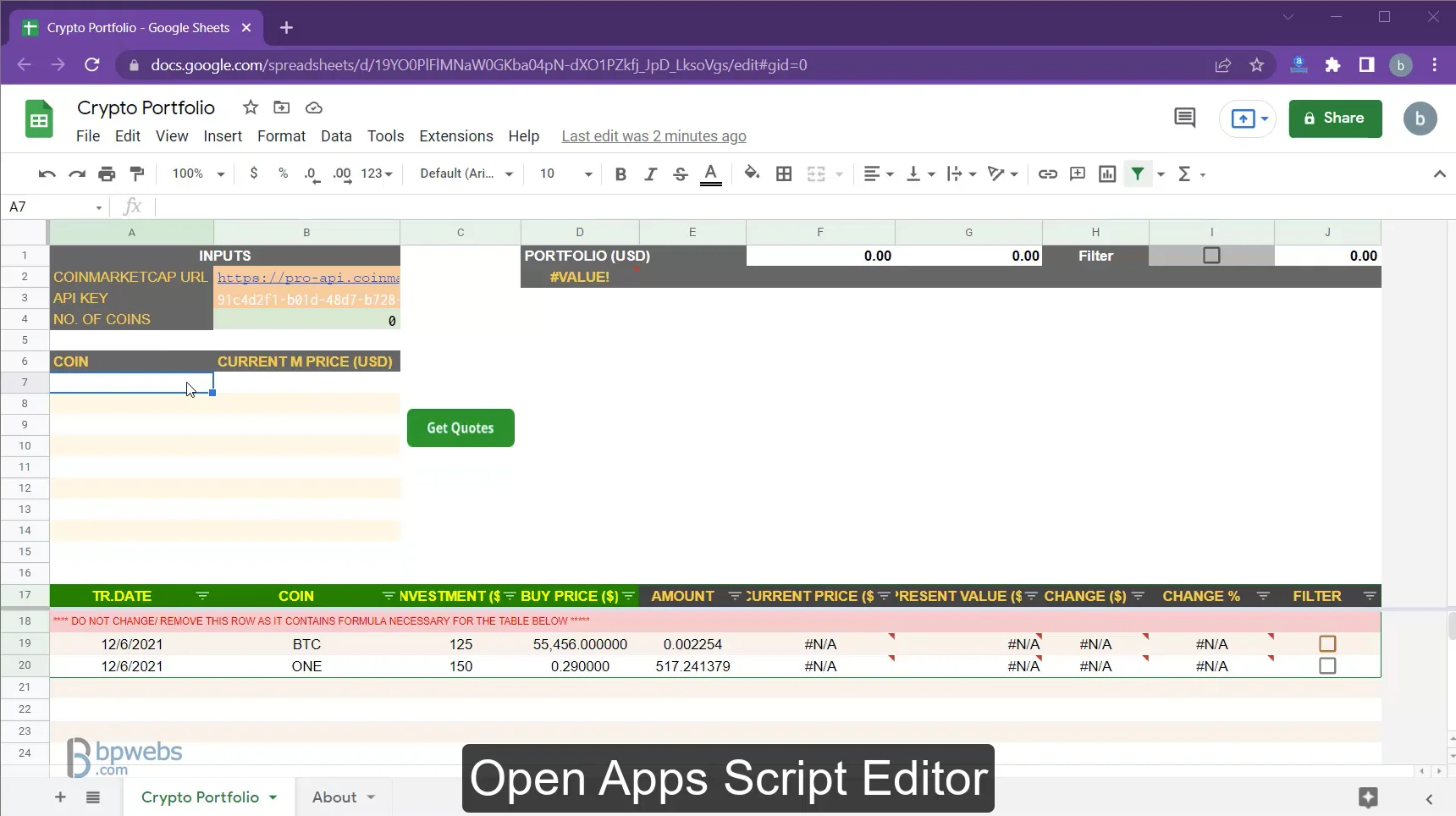1456x816 pixels.
Task: Check the Filter checkbox on the ONE row
Action: point(1326,666)
